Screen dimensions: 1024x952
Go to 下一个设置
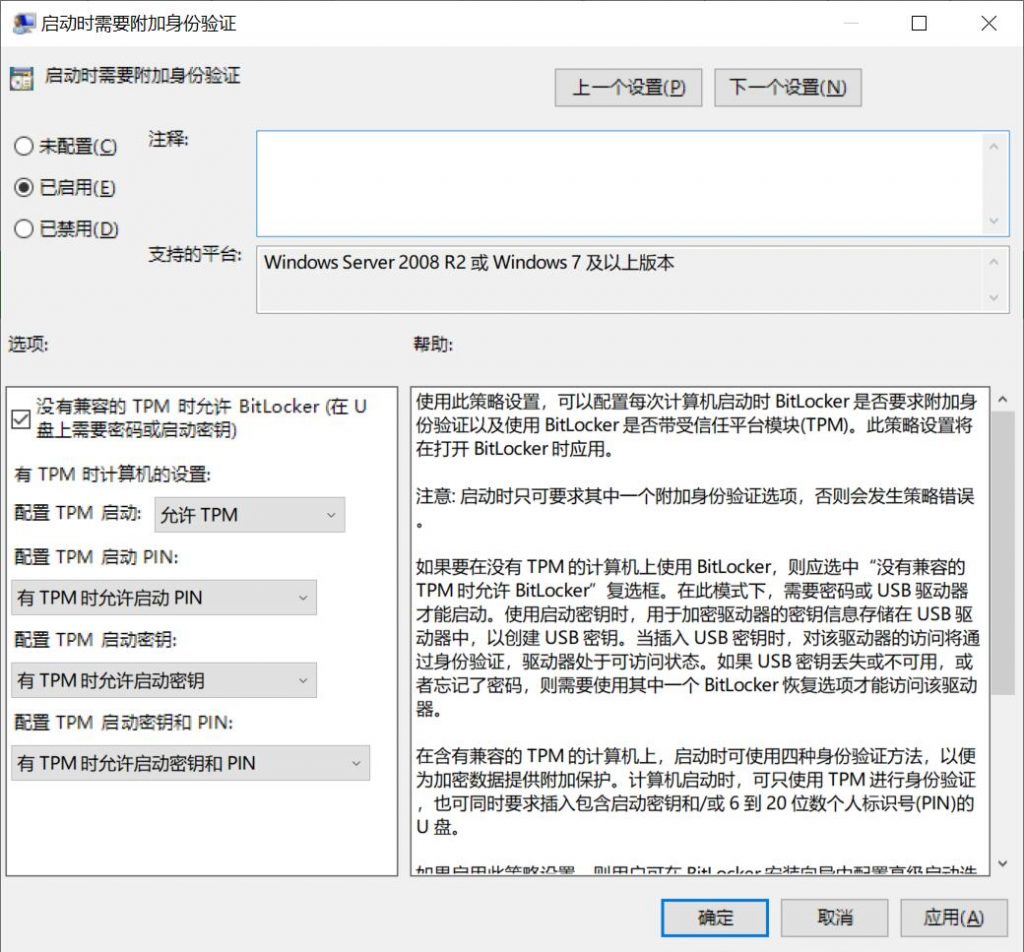787,88
